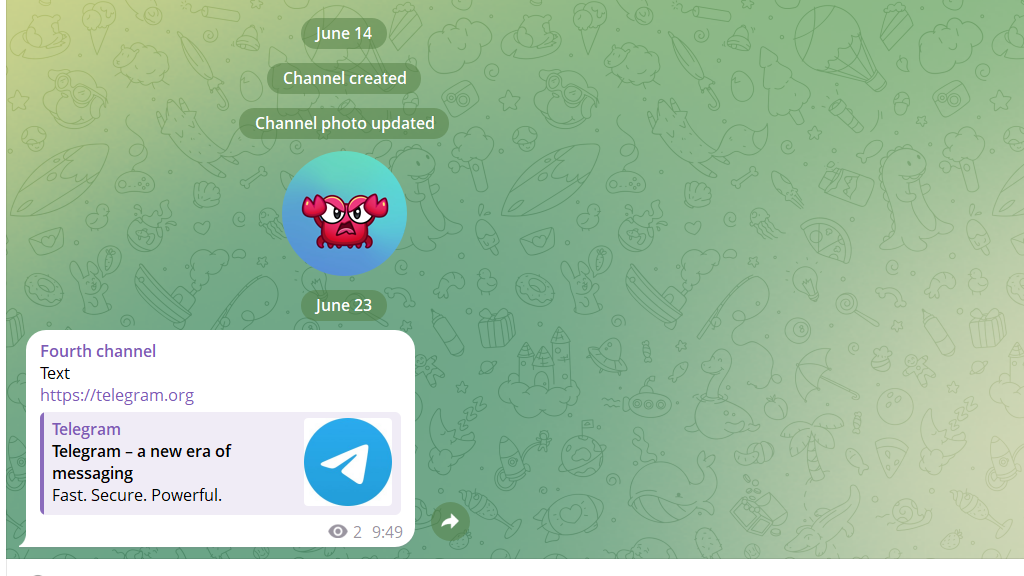Click the eye views icon
This screenshot has height=576, width=1024.
pyautogui.click(x=338, y=532)
